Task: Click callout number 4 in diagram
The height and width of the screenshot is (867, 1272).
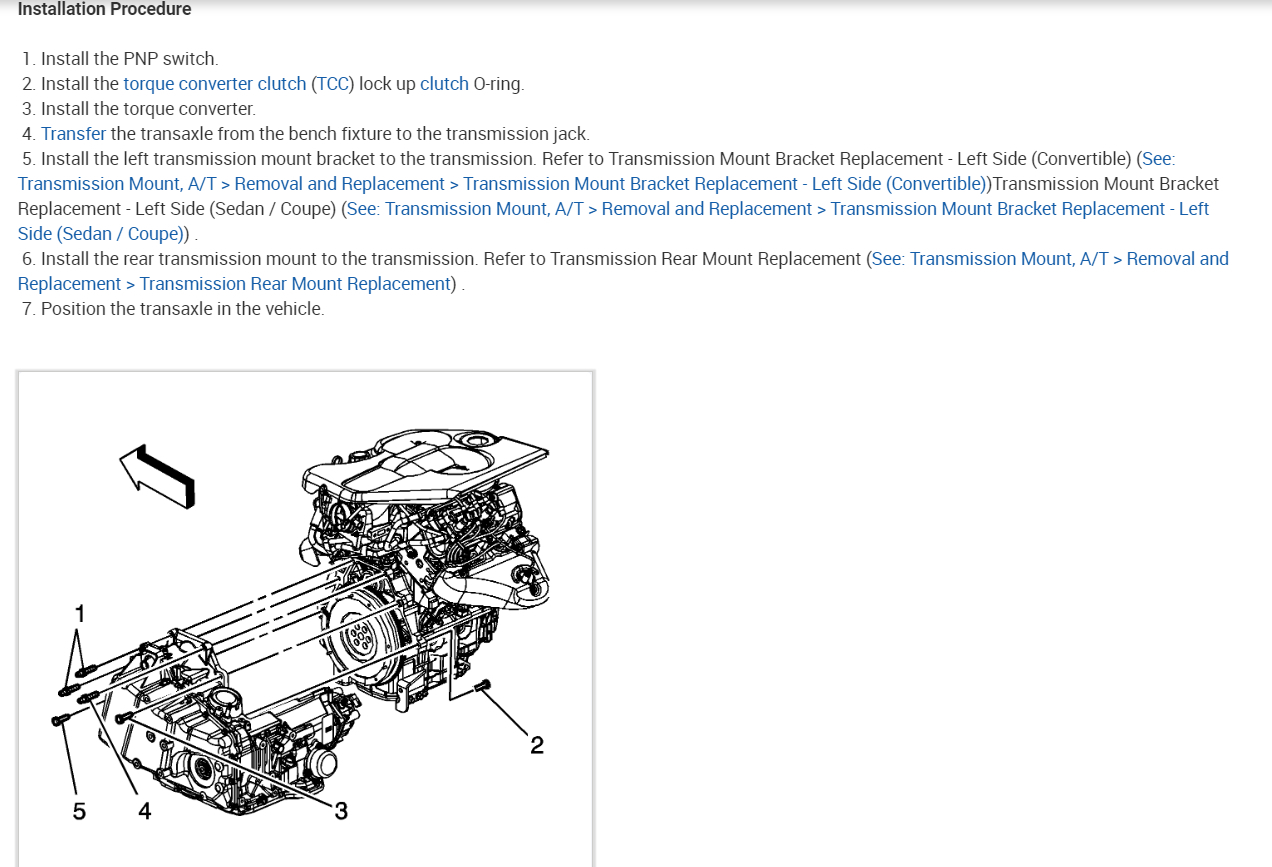Action: click(145, 811)
